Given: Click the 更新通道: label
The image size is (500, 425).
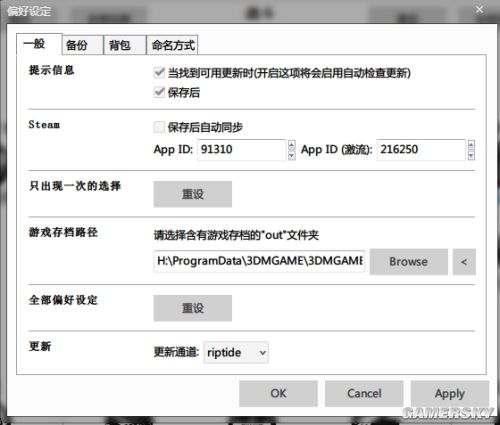Looking at the screenshot, I should tap(176, 352).
